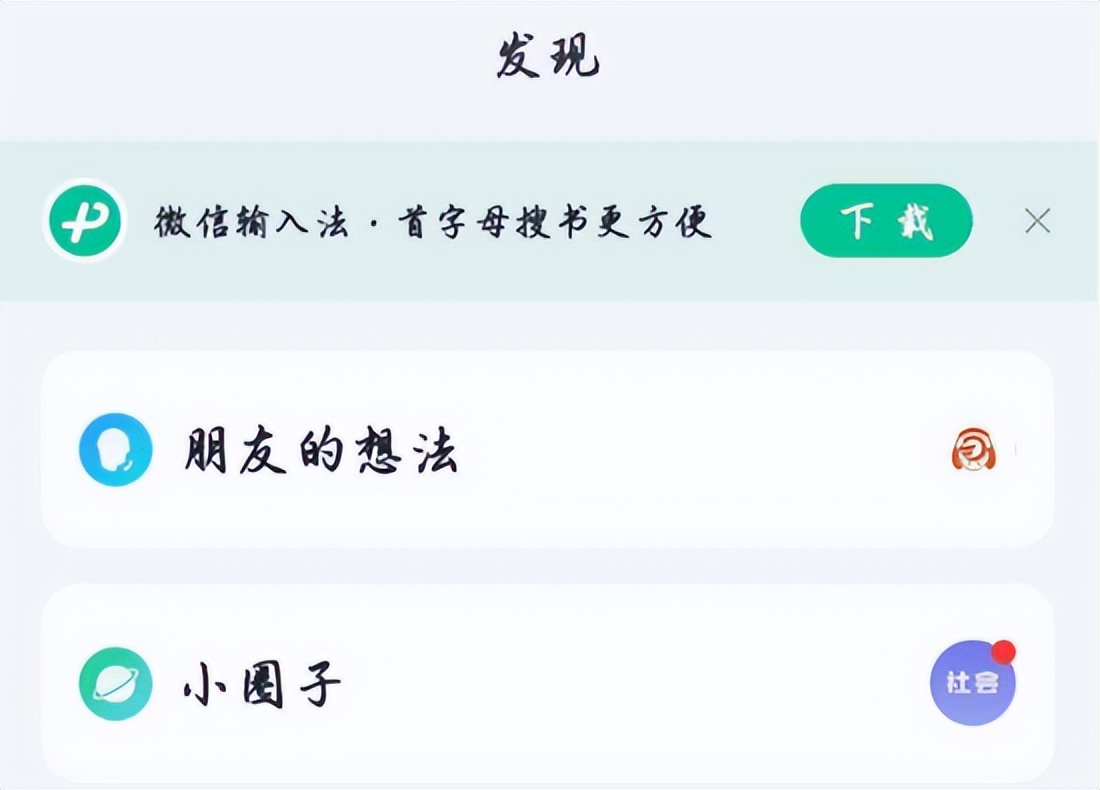Select the headphone-style avatar icon on the right
Viewport: 1100px width, 790px height.
point(975,450)
